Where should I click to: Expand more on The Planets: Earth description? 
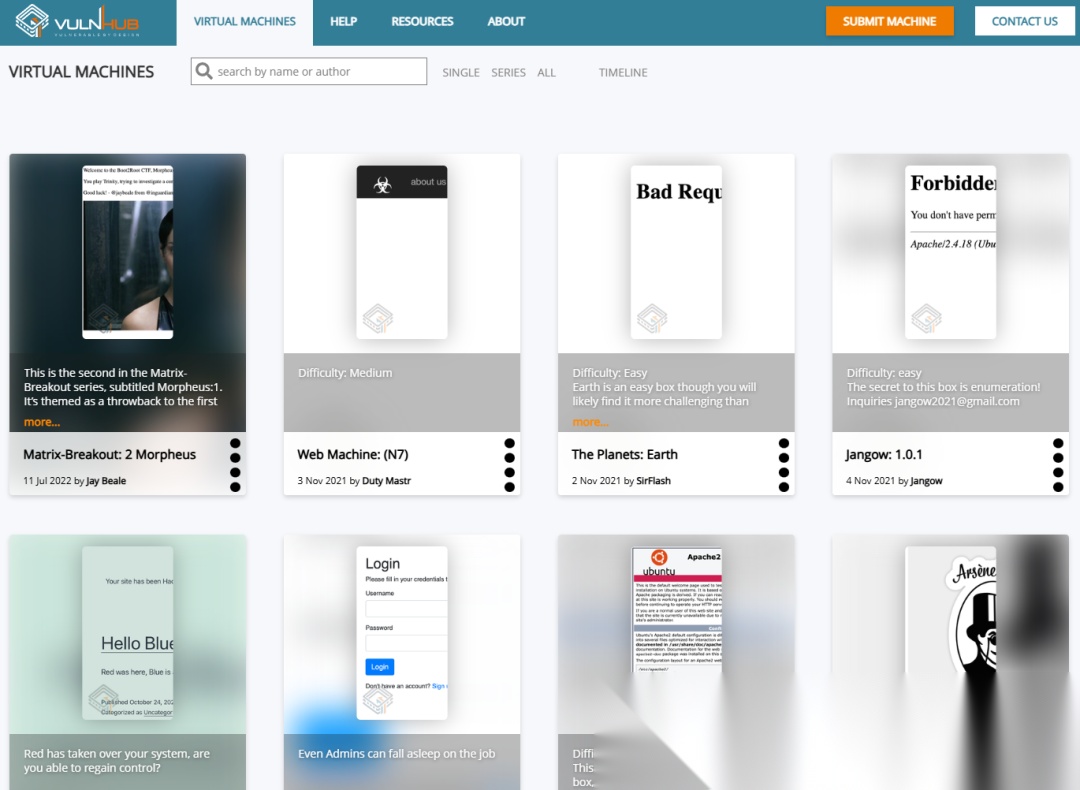pos(590,422)
